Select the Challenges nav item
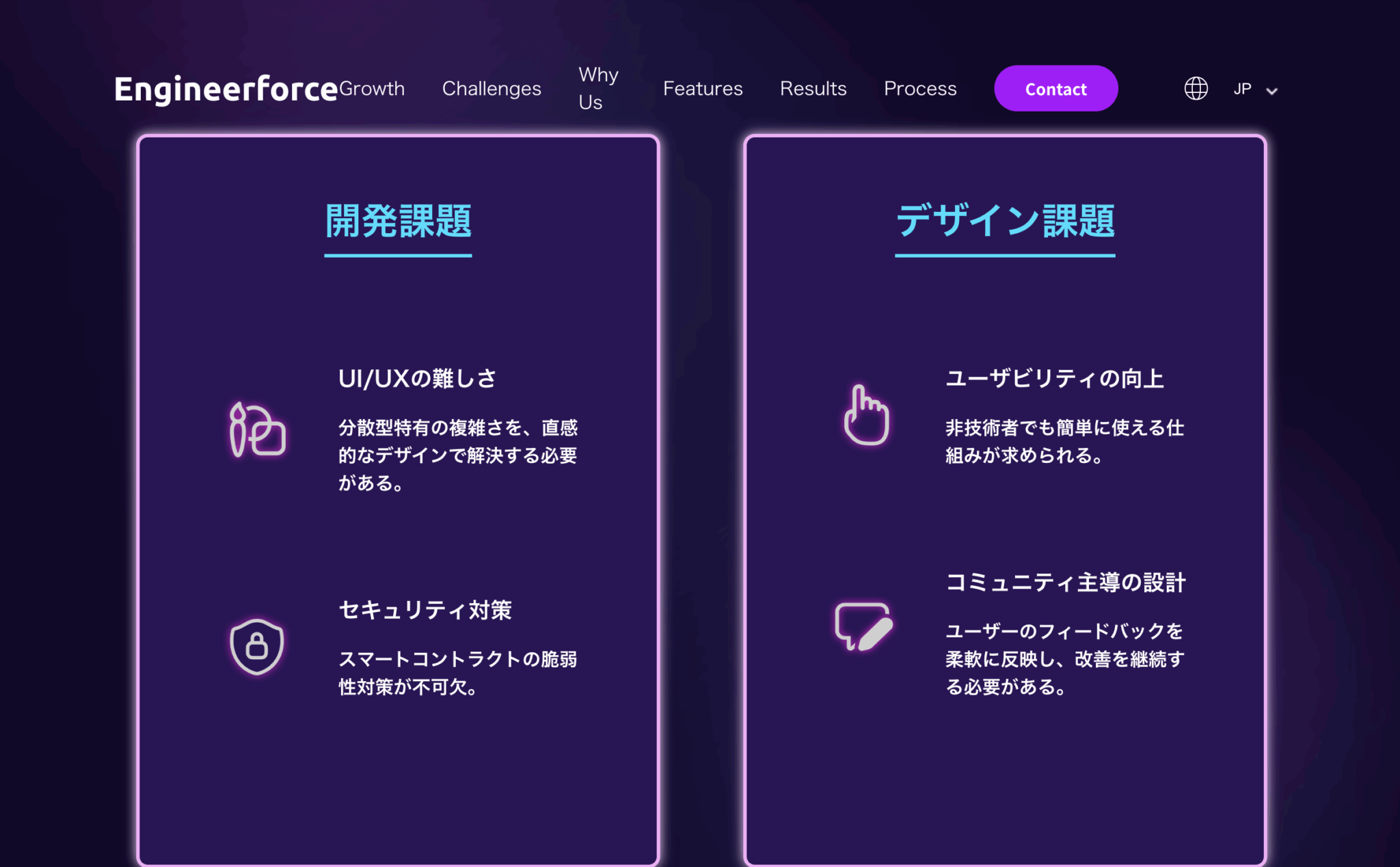 pos(492,88)
